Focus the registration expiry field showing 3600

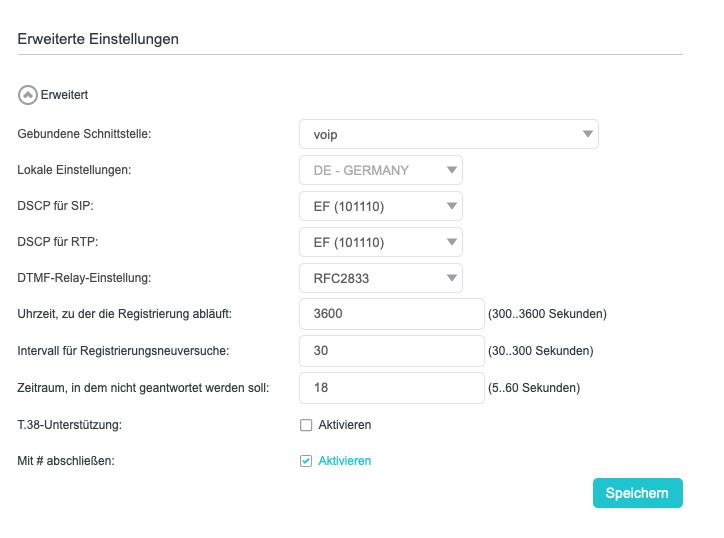391,314
